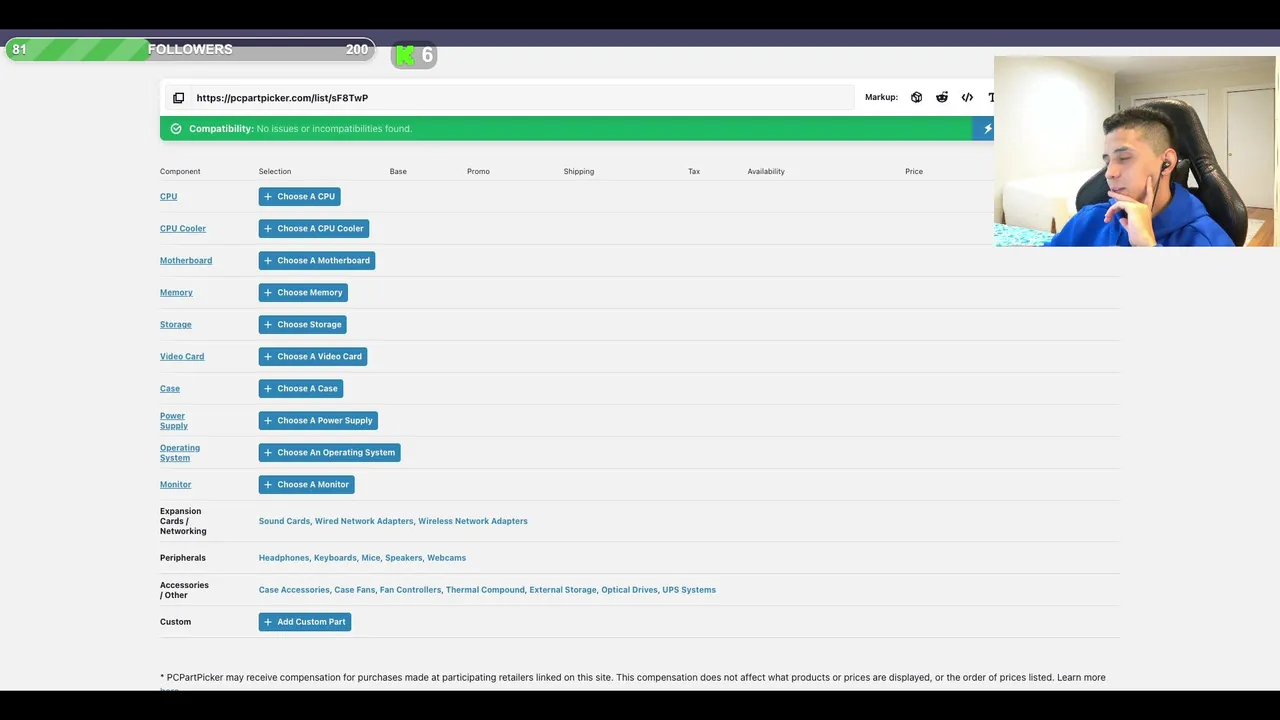Click Choose A Power Supply button

coord(318,420)
